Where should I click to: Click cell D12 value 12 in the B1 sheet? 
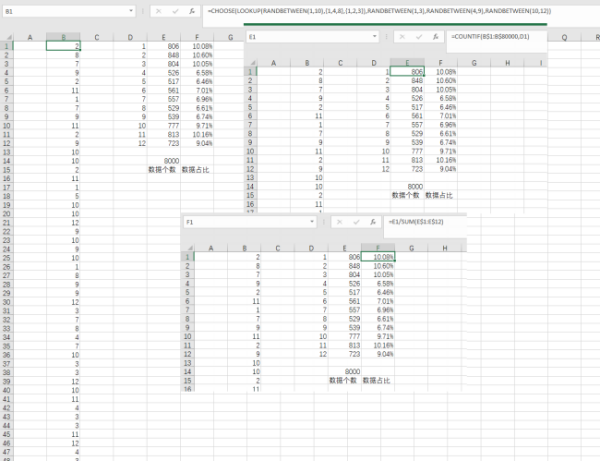[130, 143]
